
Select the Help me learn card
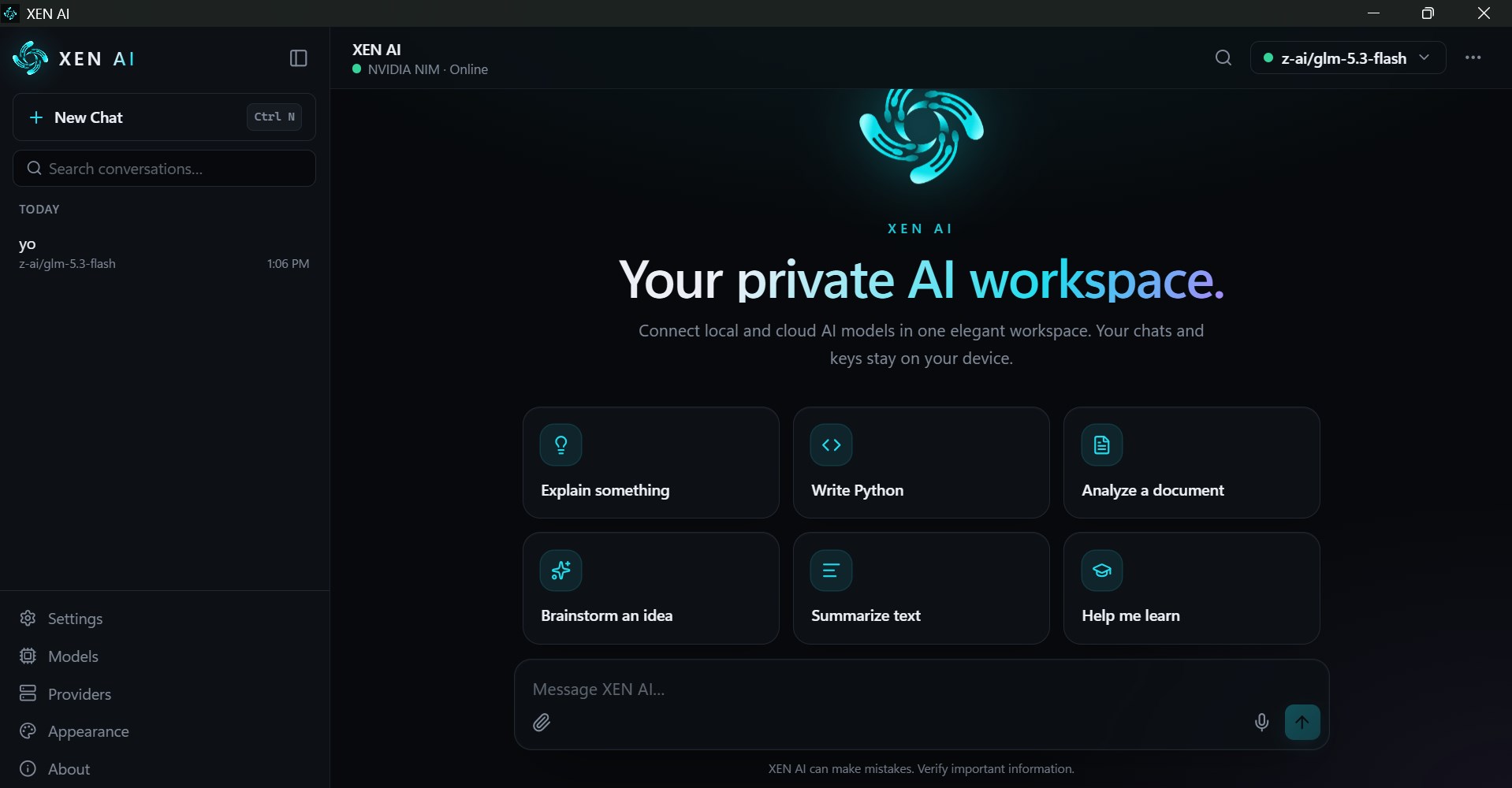1192,589
